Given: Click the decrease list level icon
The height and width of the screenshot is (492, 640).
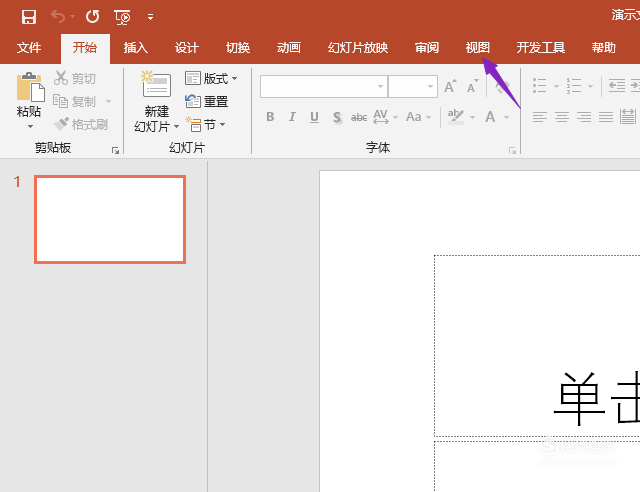Looking at the screenshot, I should 616,86.
